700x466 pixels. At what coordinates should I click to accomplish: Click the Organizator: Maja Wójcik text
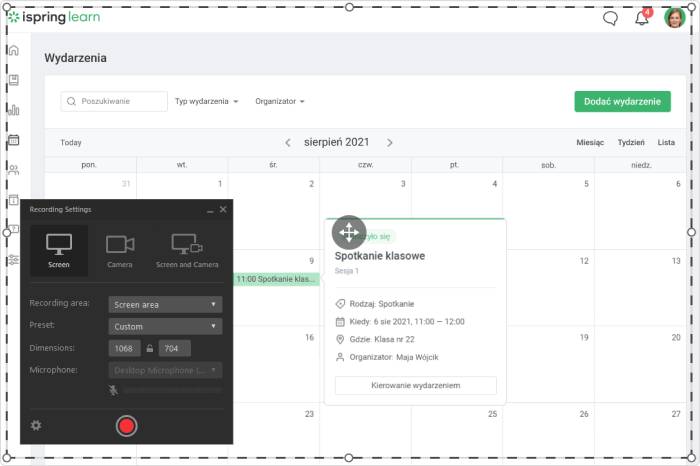(x=394, y=357)
